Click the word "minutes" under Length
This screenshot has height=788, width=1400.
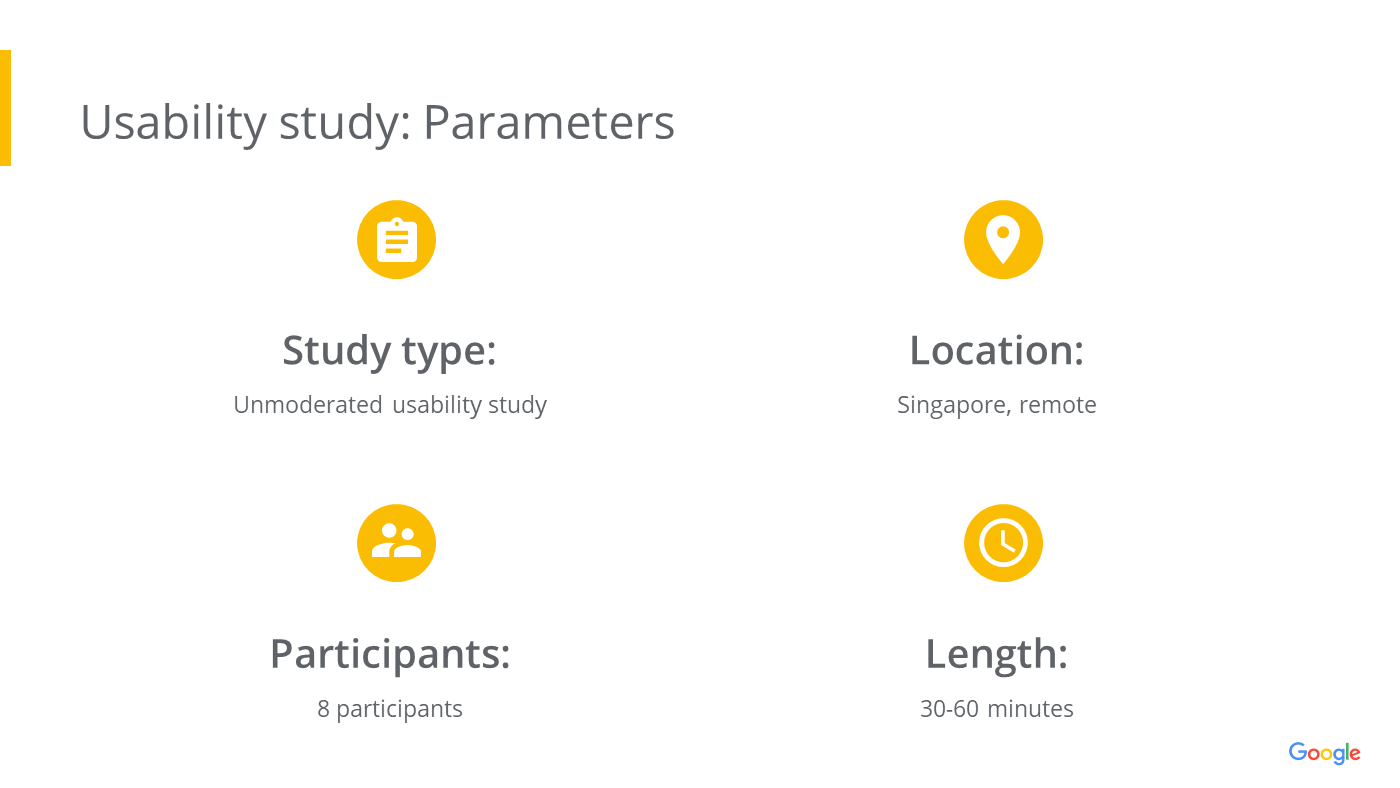tap(1030, 709)
